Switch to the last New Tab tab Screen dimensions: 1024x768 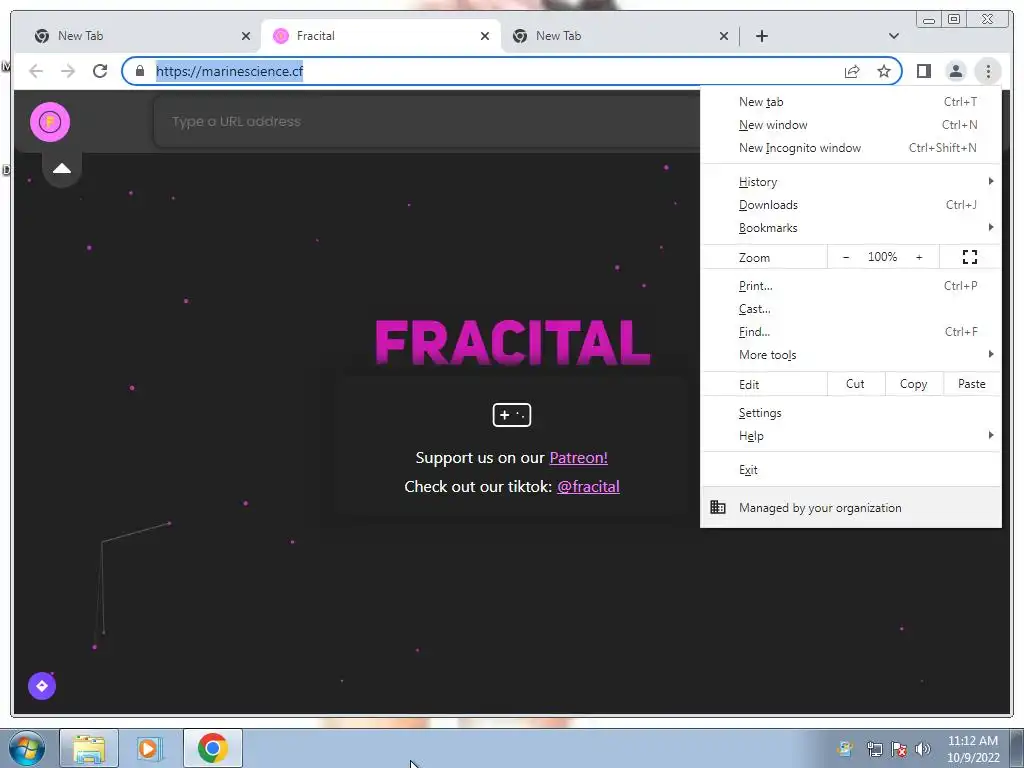pyautogui.click(x=619, y=36)
